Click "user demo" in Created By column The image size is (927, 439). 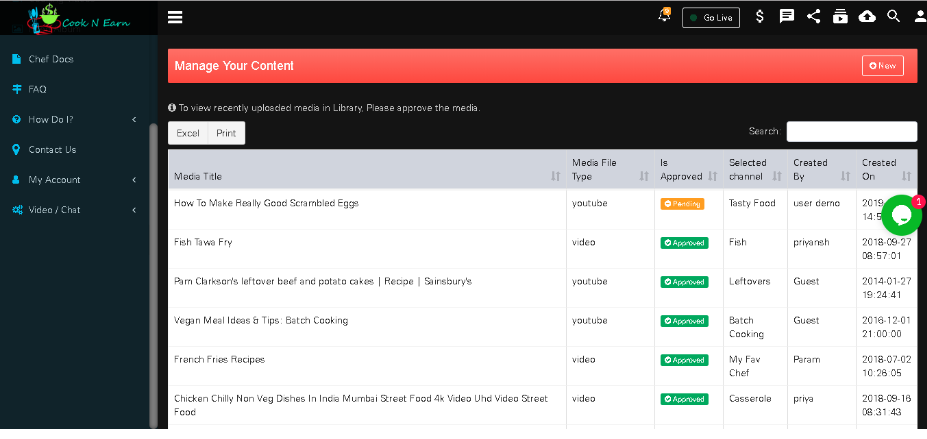(x=816, y=203)
